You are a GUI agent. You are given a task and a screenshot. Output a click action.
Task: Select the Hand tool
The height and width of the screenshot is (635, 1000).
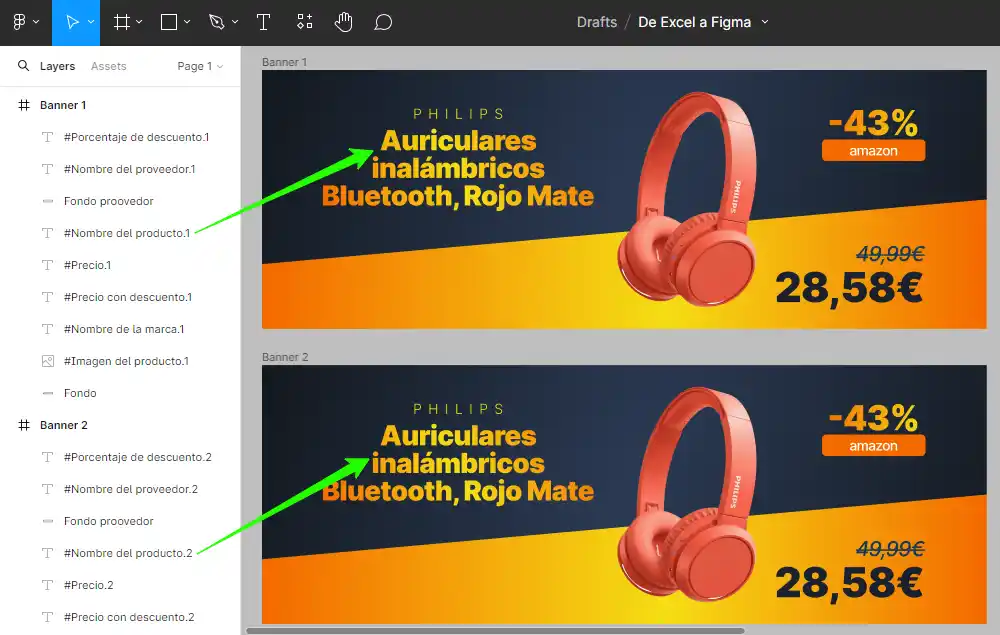coord(343,22)
